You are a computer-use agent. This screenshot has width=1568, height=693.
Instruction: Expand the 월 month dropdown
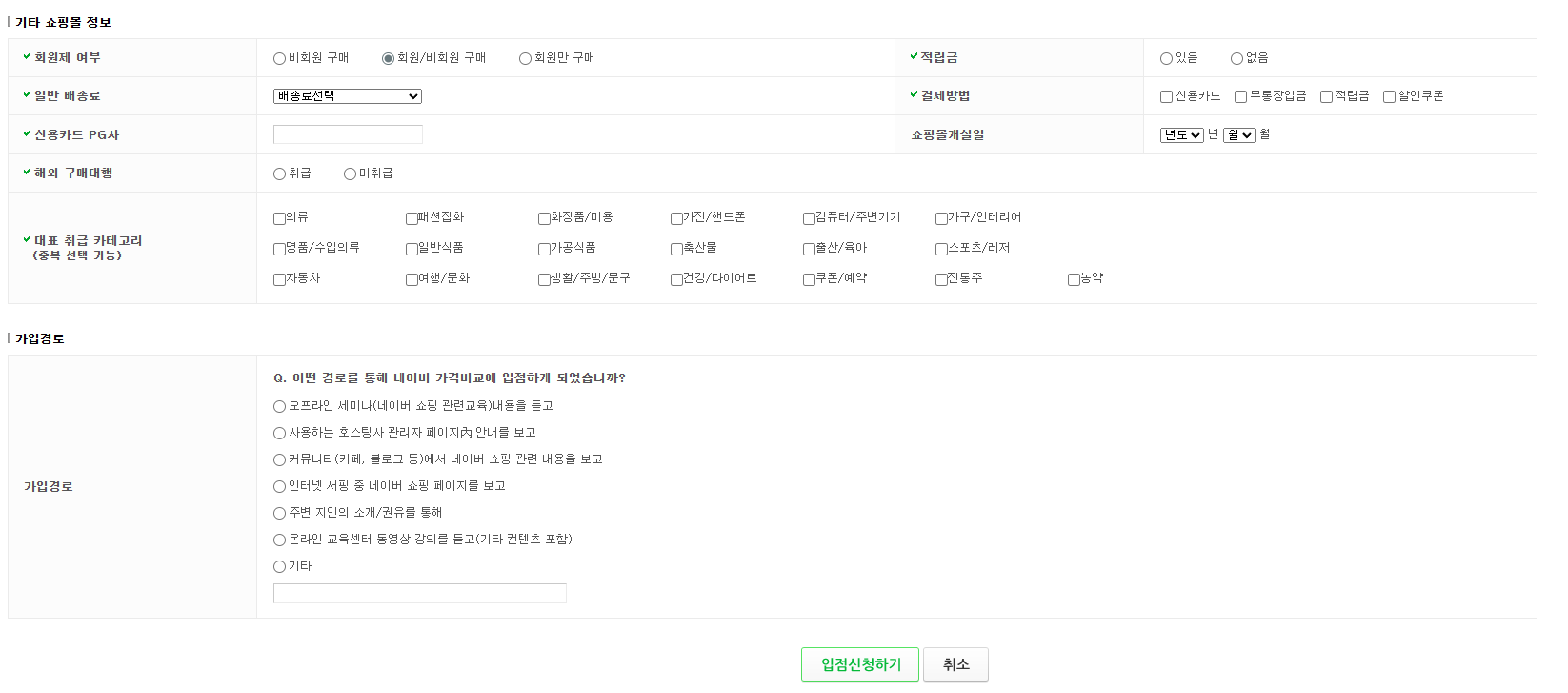click(x=1238, y=135)
